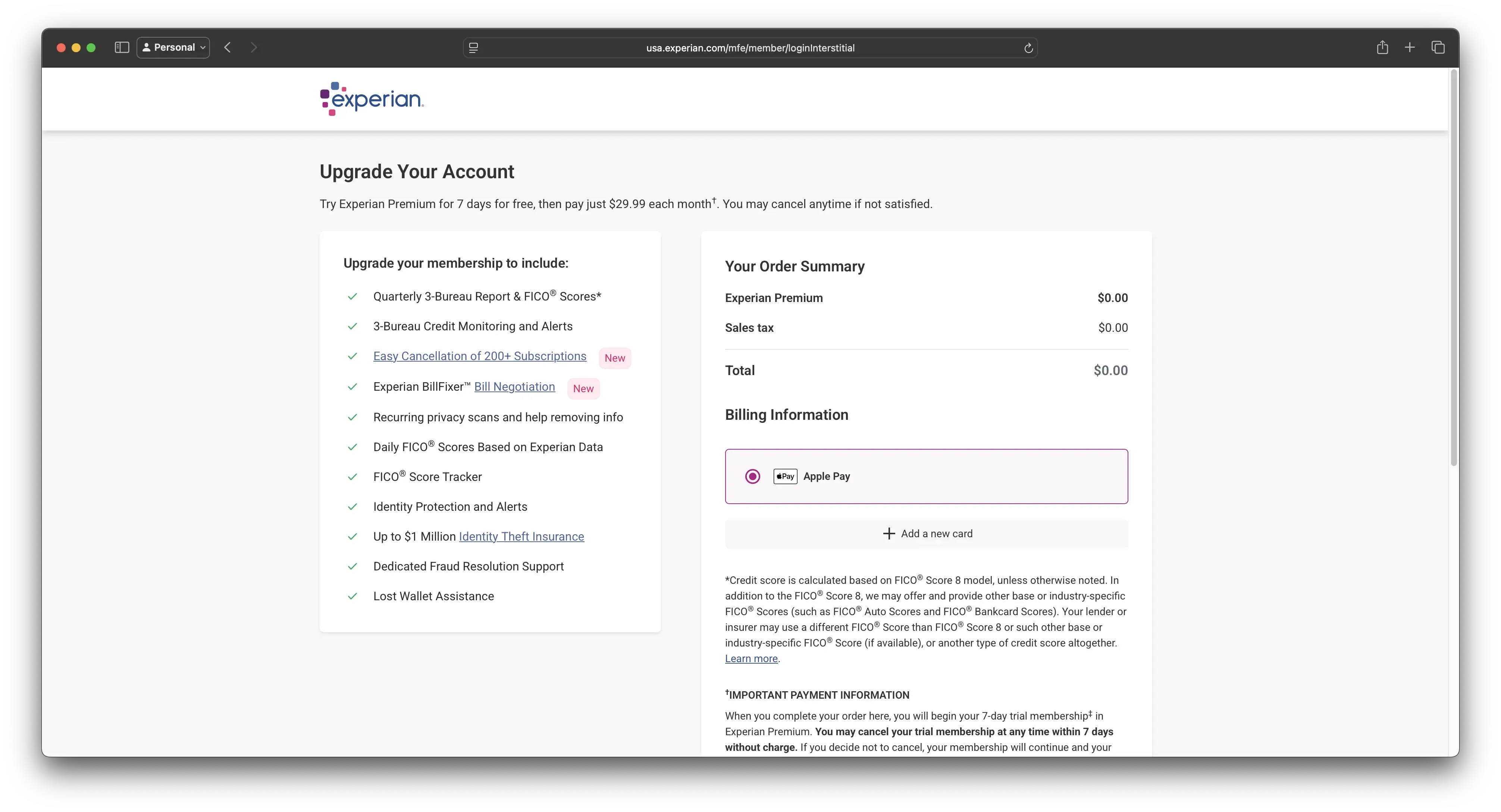Click the Apple Pay logo badge
The width and height of the screenshot is (1501, 812).
point(785,476)
